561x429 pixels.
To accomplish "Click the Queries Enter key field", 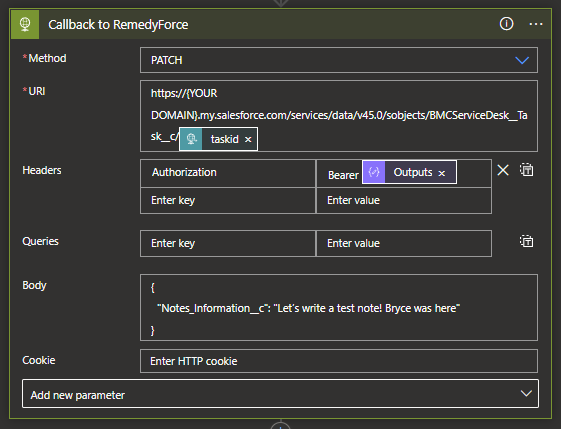I will click(x=228, y=243).
